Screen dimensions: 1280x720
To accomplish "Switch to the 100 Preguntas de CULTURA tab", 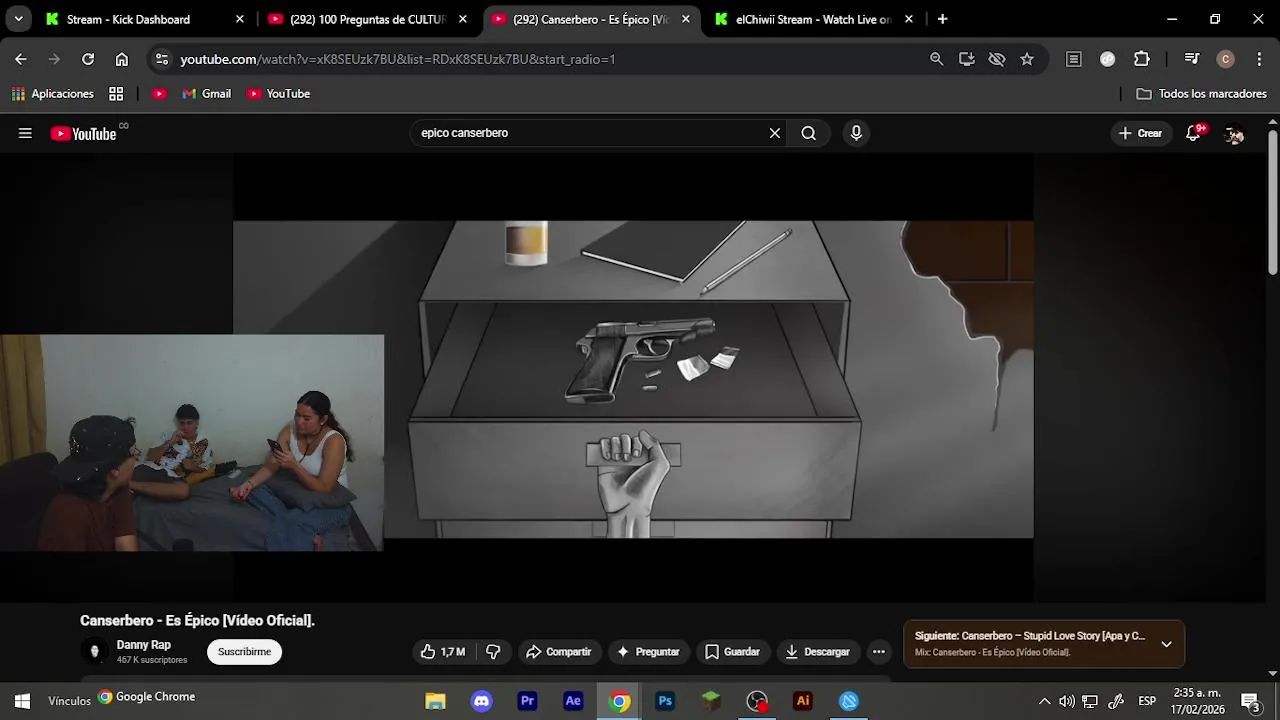I will coord(367,19).
